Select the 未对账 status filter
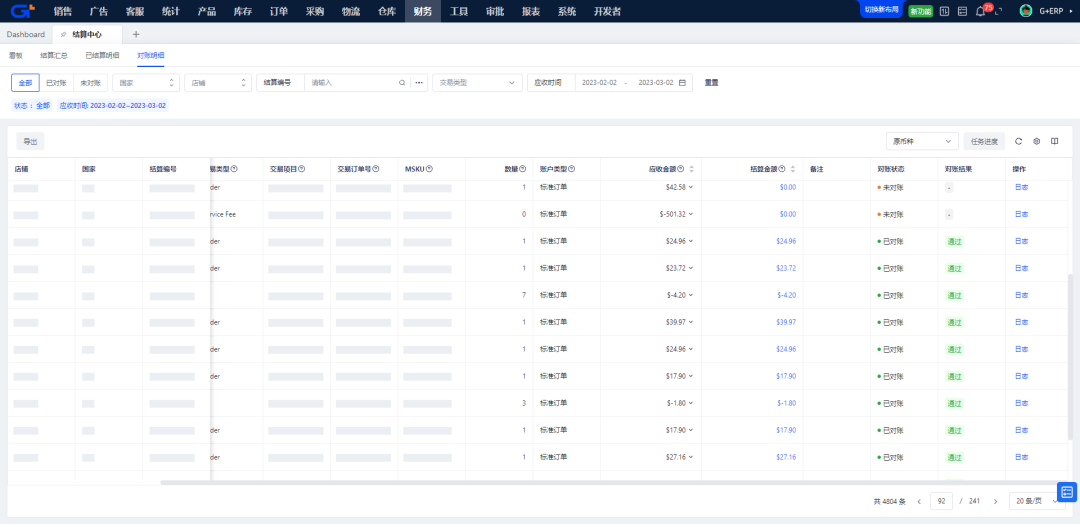Image resolution: width=1080 pixels, height=527 pixels. point(90,83)
